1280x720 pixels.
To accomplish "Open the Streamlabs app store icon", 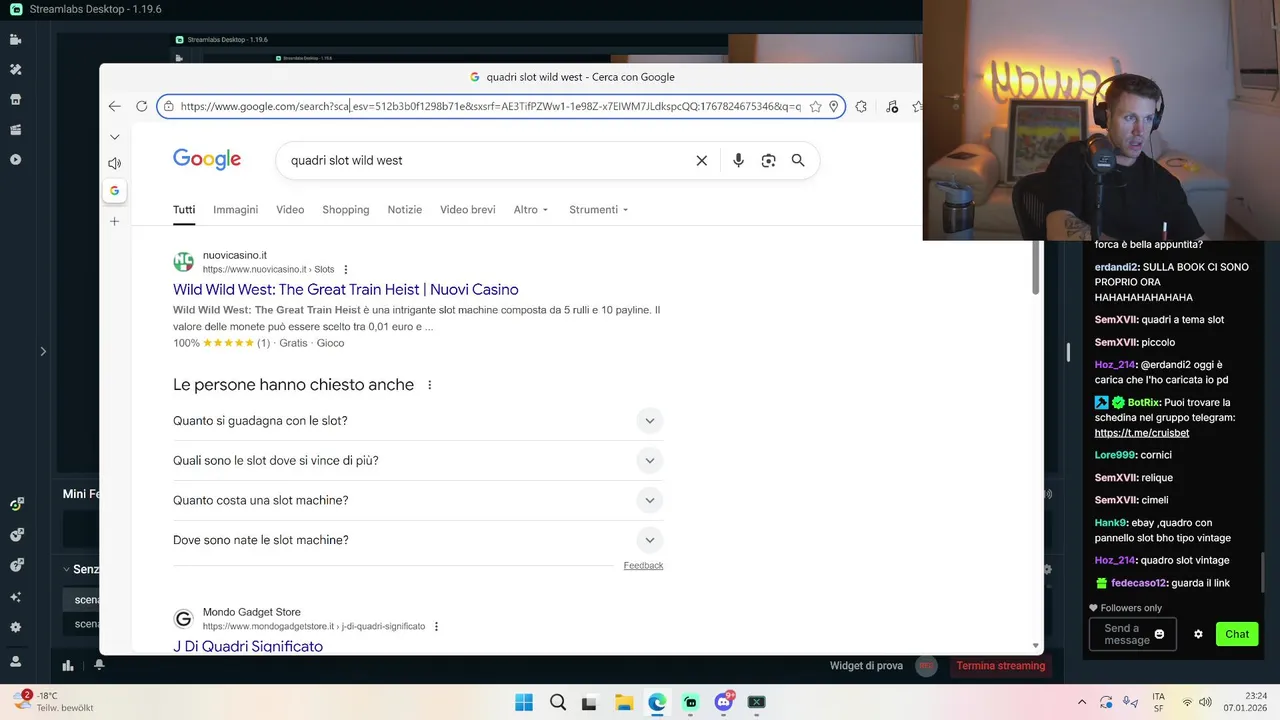I will point(15,100).
